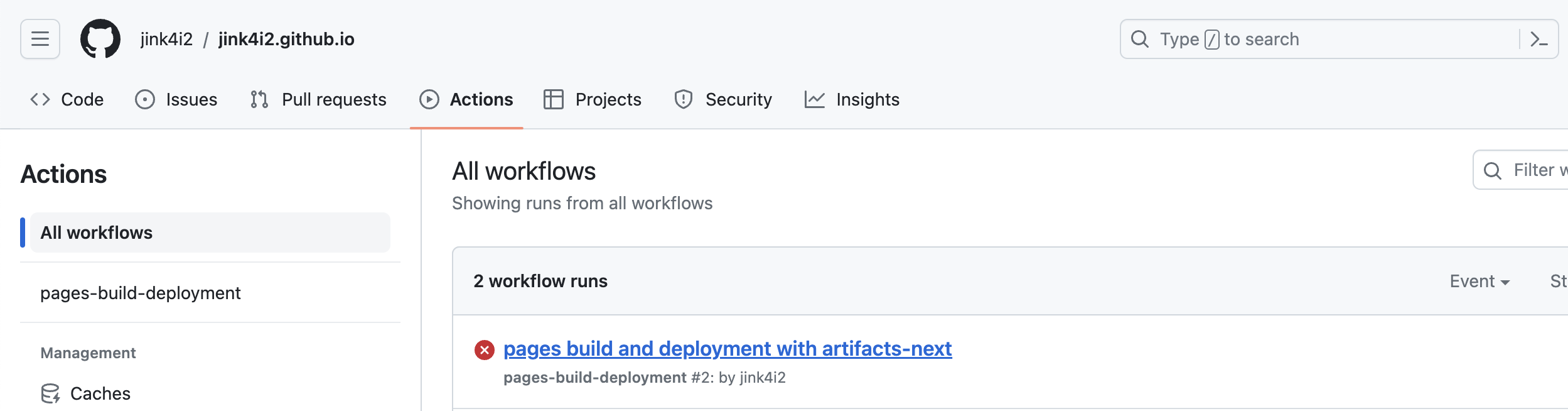Click the failed run status icon

click(484, 350)
